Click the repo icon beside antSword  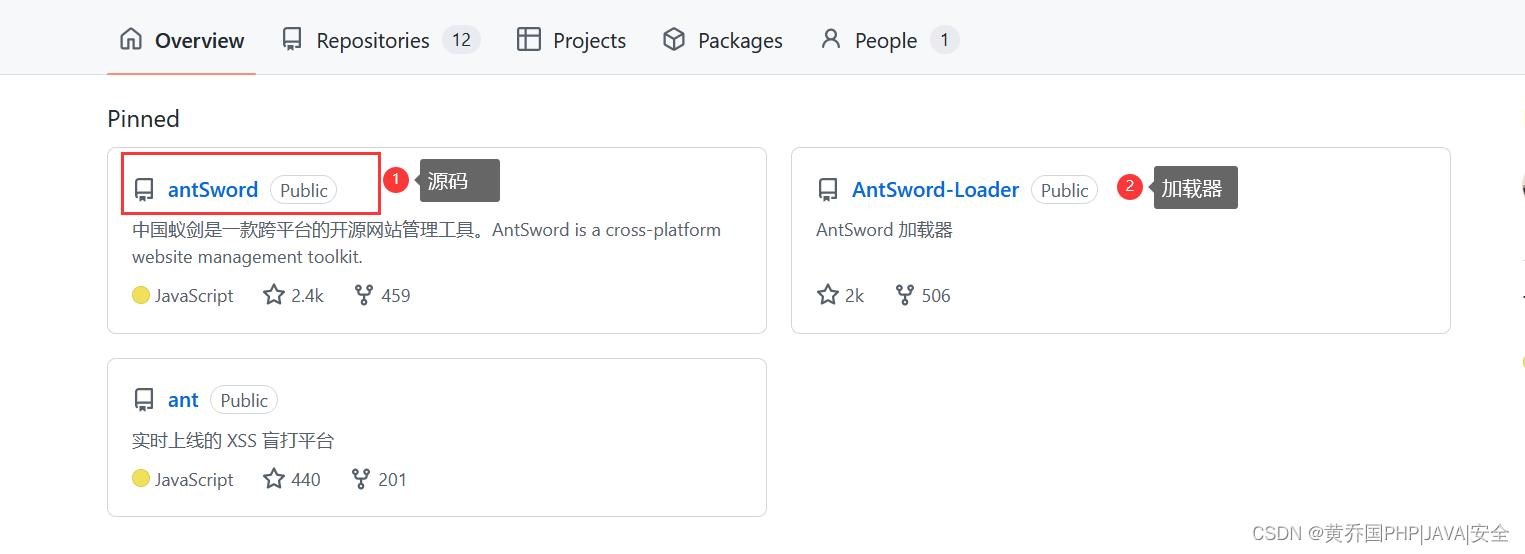144,190
